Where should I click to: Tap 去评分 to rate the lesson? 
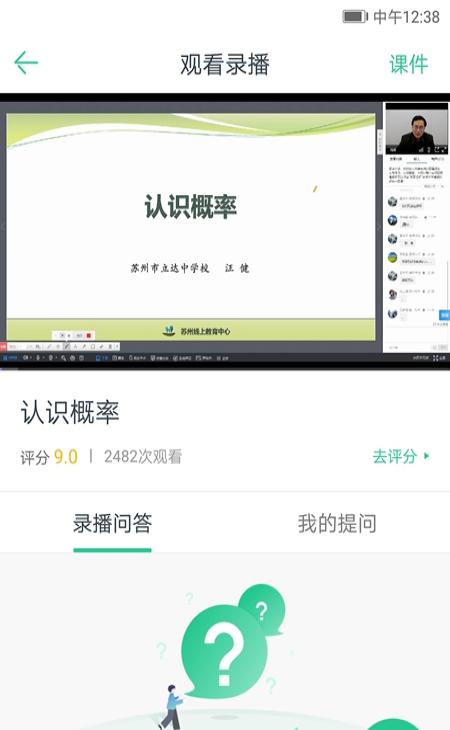[395, 456]
